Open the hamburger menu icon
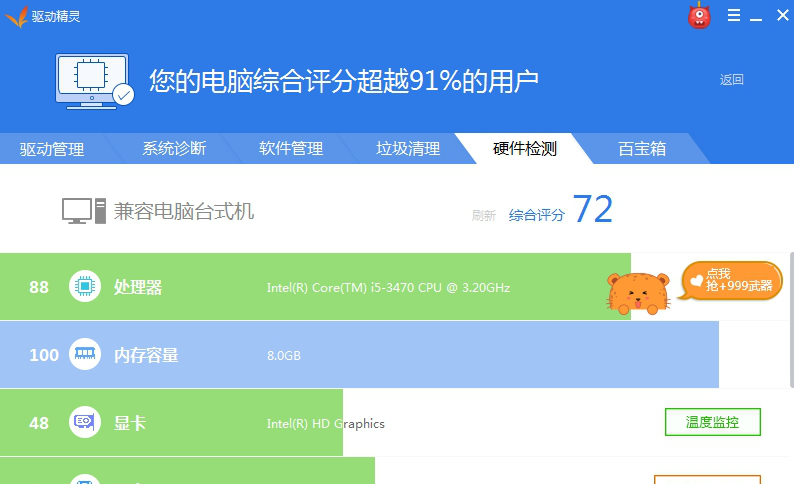 pos(734,15)
